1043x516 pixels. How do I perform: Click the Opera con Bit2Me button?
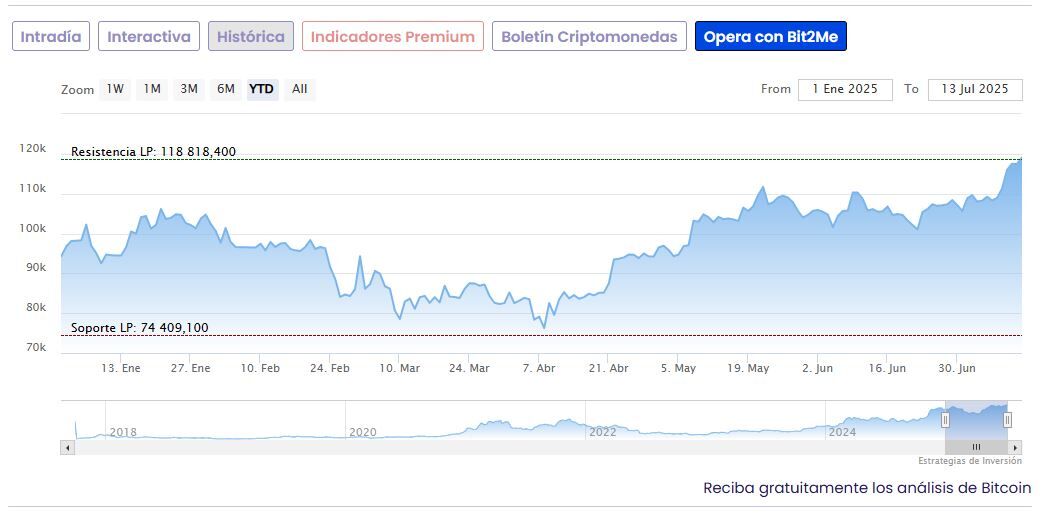click(771, 37)
